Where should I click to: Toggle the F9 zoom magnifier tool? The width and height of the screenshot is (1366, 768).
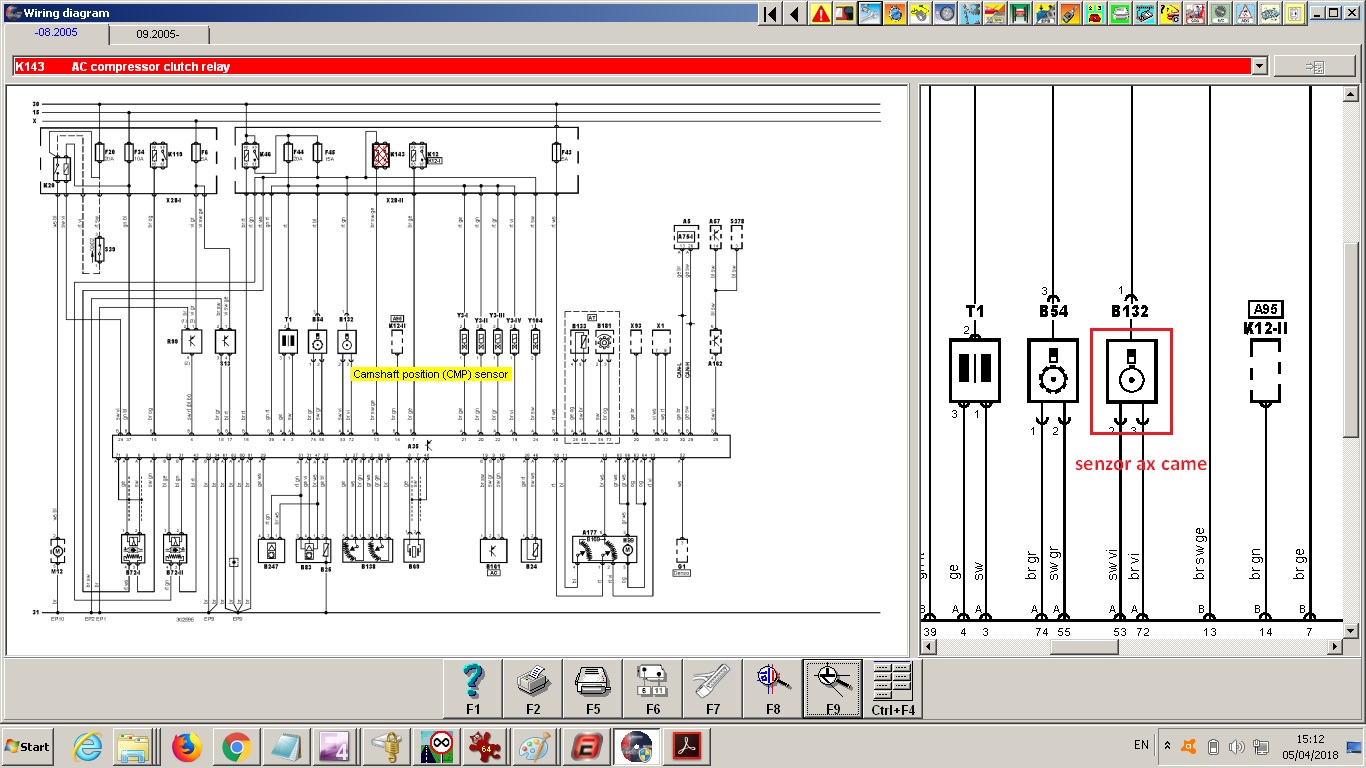tap(832, 689)
